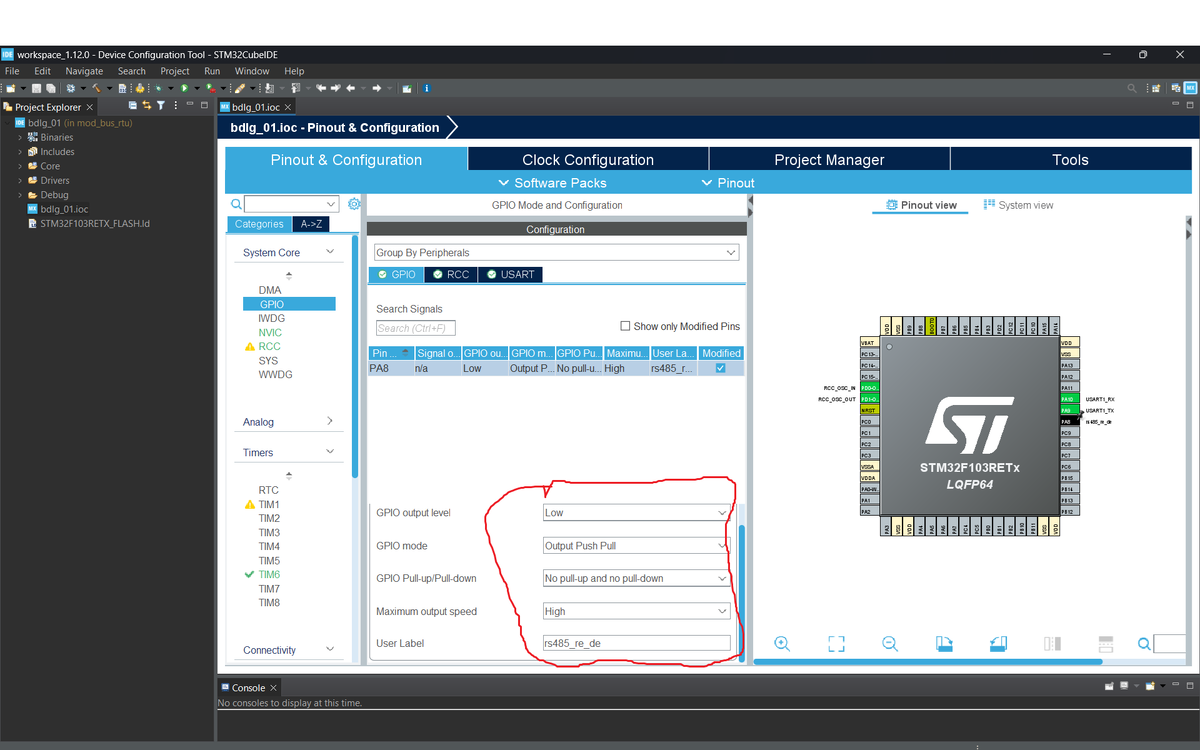Toggle the Modified checkbox for PA8 row
Viewport: 1200px width, 750px height.
pos(721,368)
